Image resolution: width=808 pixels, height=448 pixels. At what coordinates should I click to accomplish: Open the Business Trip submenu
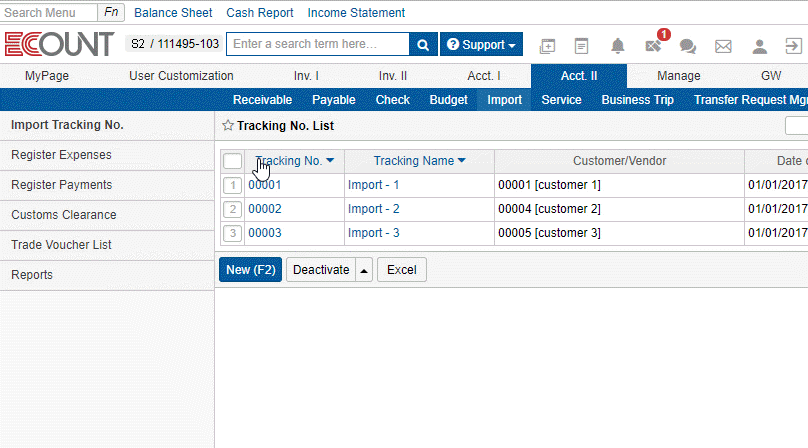point(637,99)
